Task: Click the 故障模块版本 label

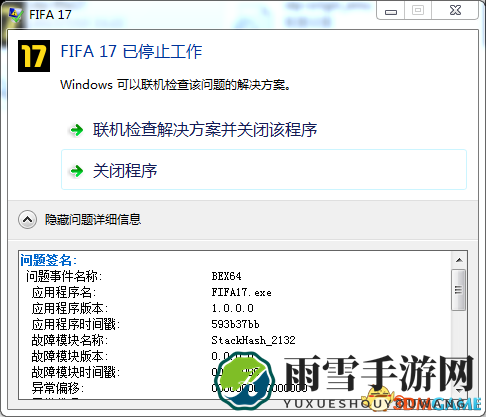Action: pyautogui.click(x=70, y=356)
